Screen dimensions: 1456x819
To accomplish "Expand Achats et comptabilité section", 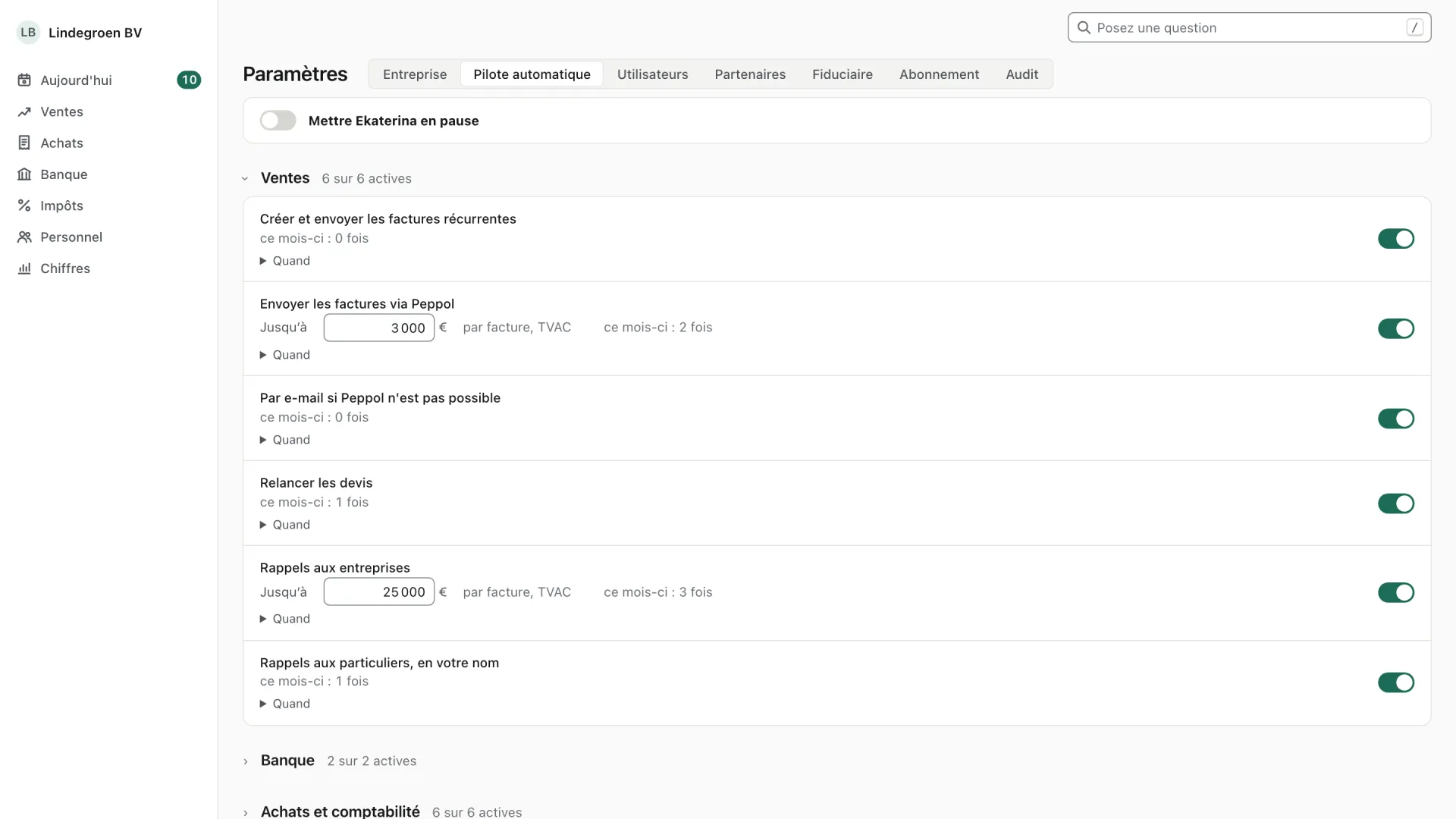I will [x=245, y=812].
